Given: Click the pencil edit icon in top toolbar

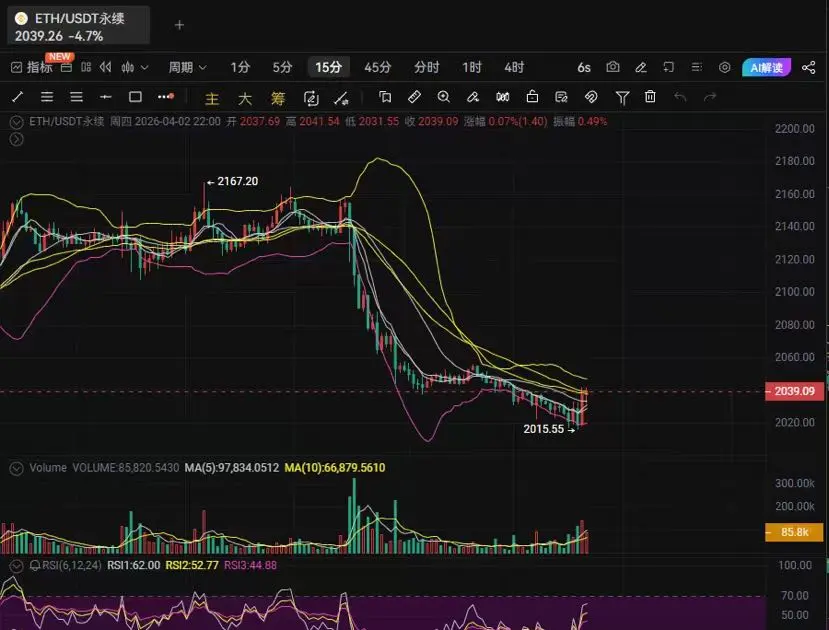Looking at the screenshot, I should (641, 67).
